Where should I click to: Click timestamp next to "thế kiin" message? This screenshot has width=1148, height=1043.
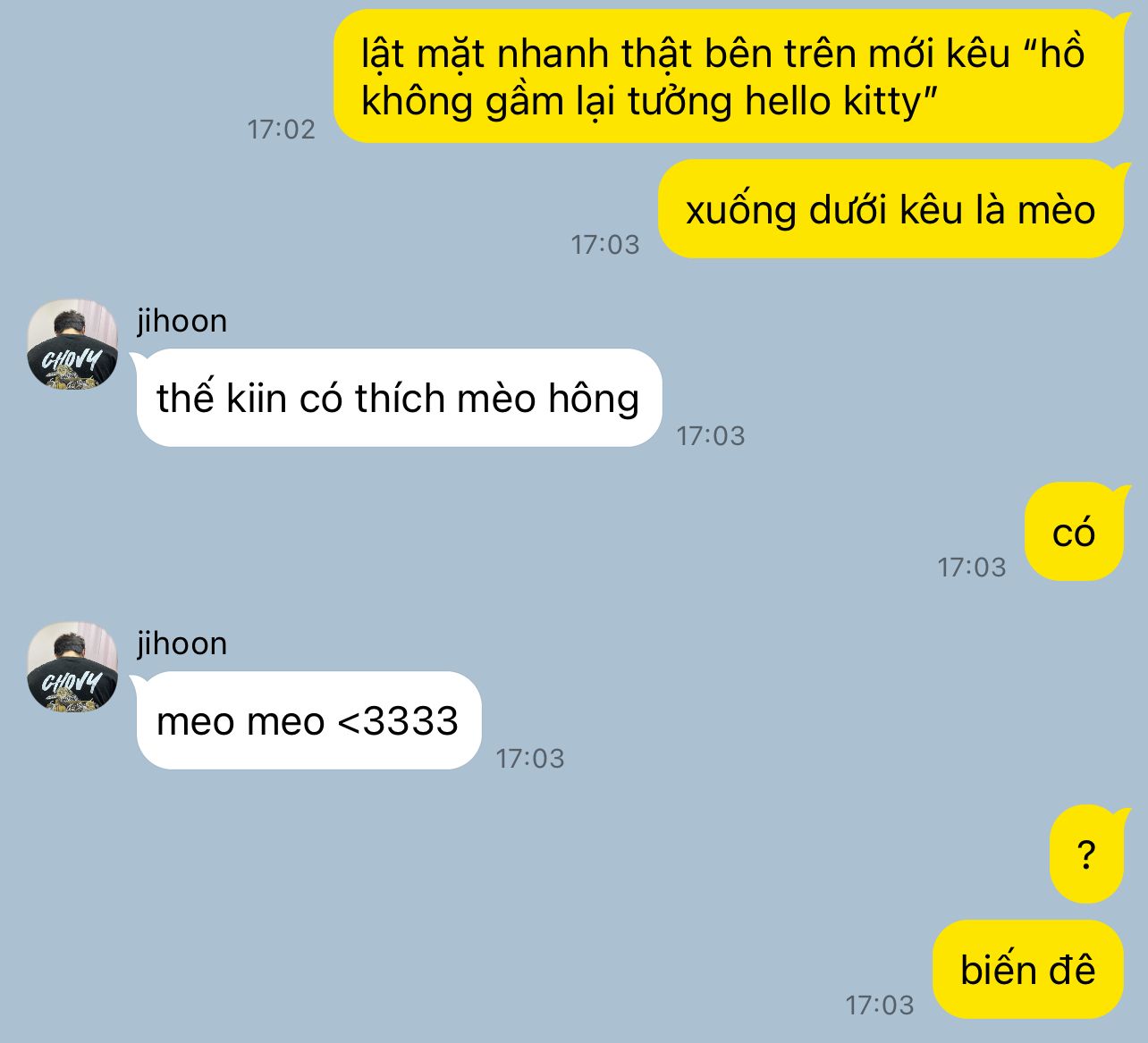(711, 435)
